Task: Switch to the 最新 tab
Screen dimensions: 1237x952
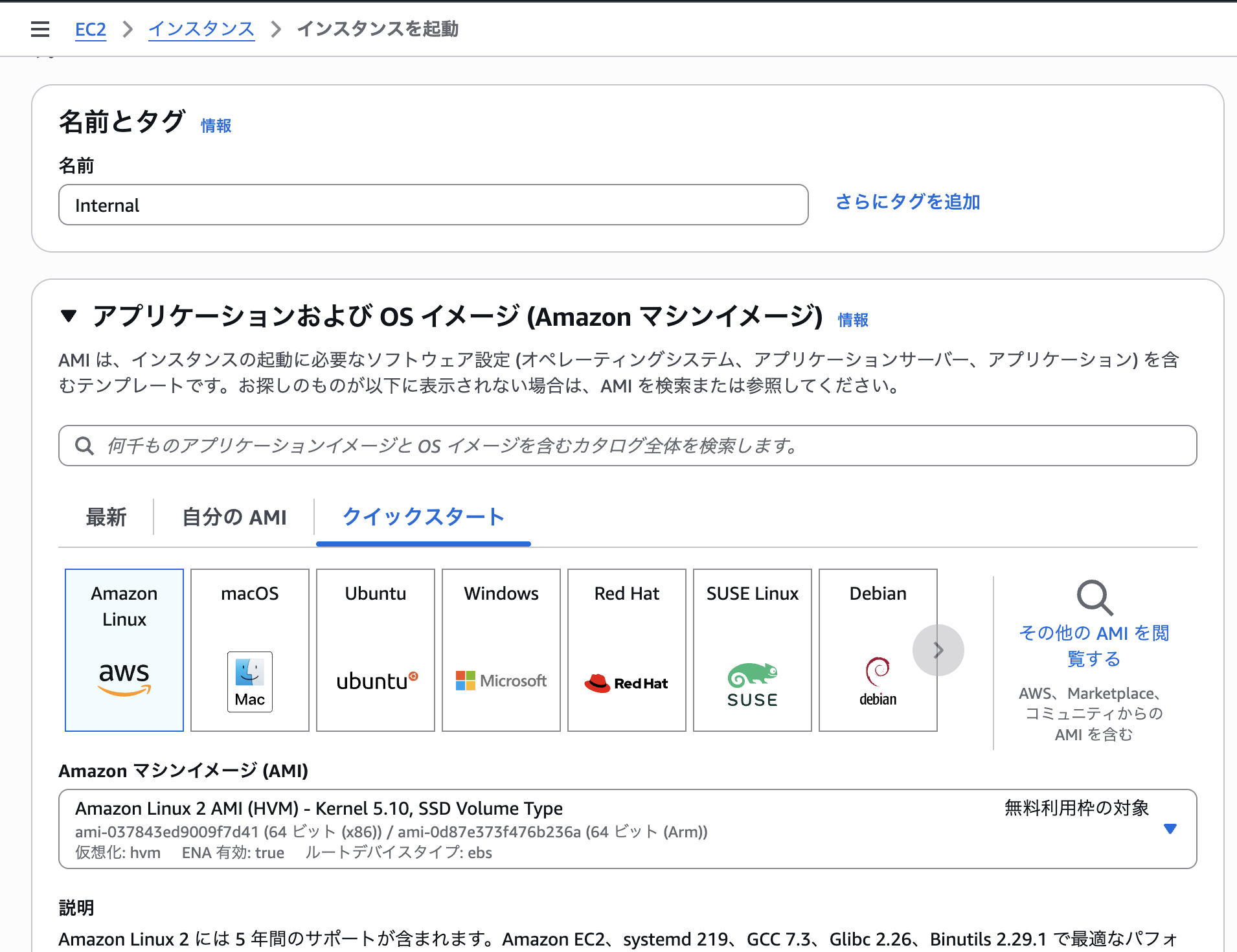Action: pyautogui.click(x=106, y=517)
